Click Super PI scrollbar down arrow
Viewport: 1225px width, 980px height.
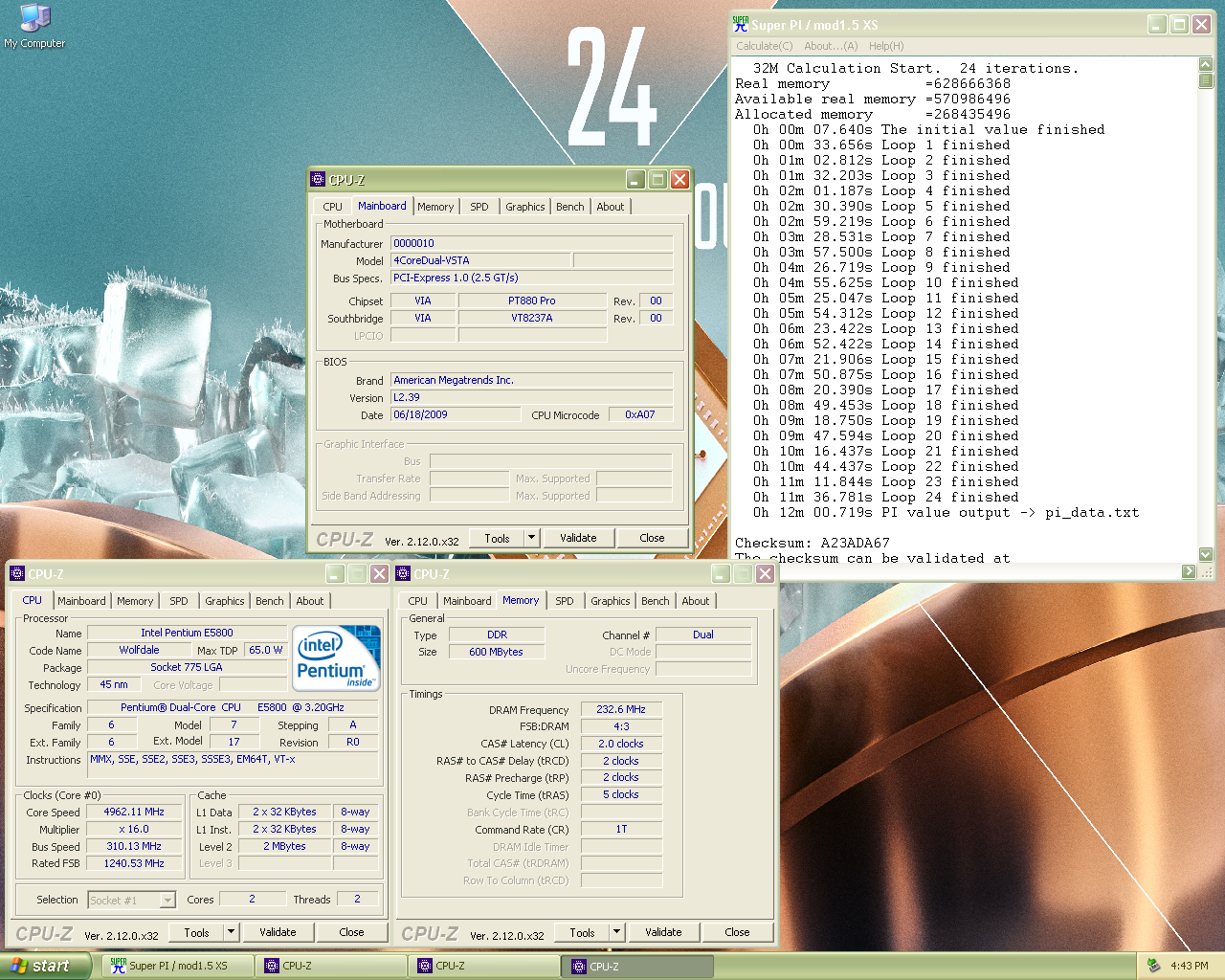[1206, 554]
